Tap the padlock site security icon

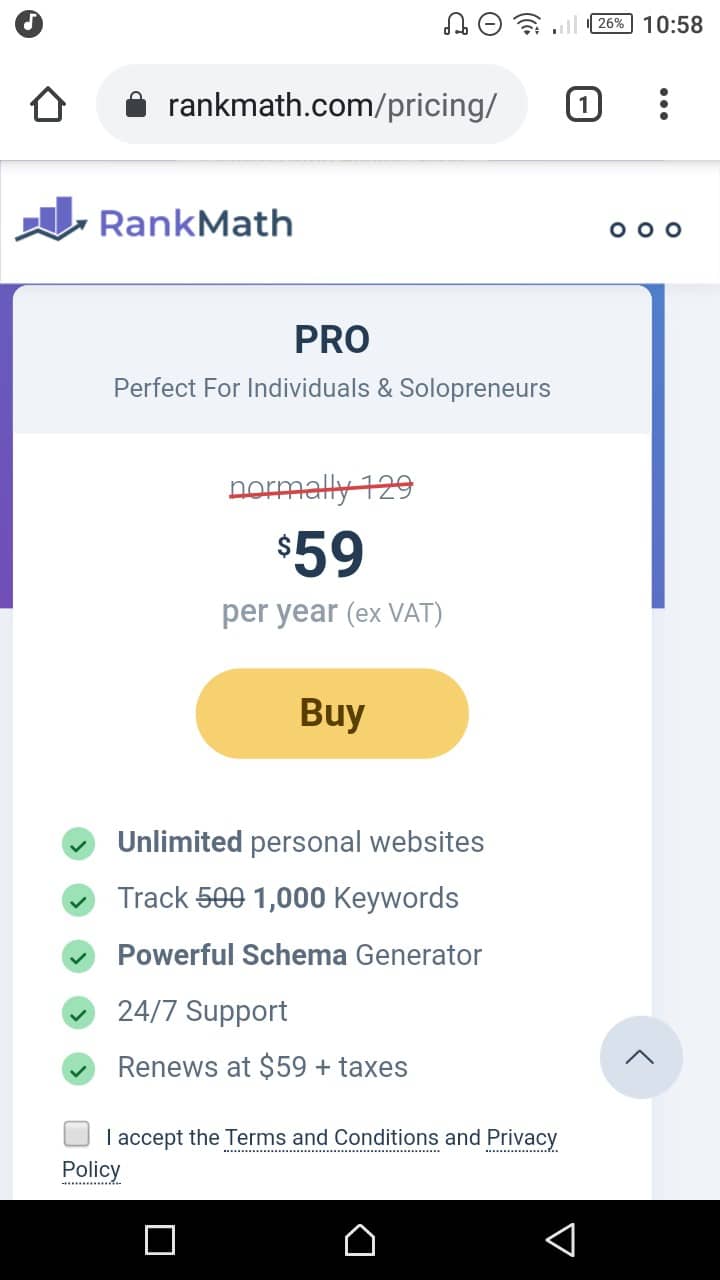137,105
